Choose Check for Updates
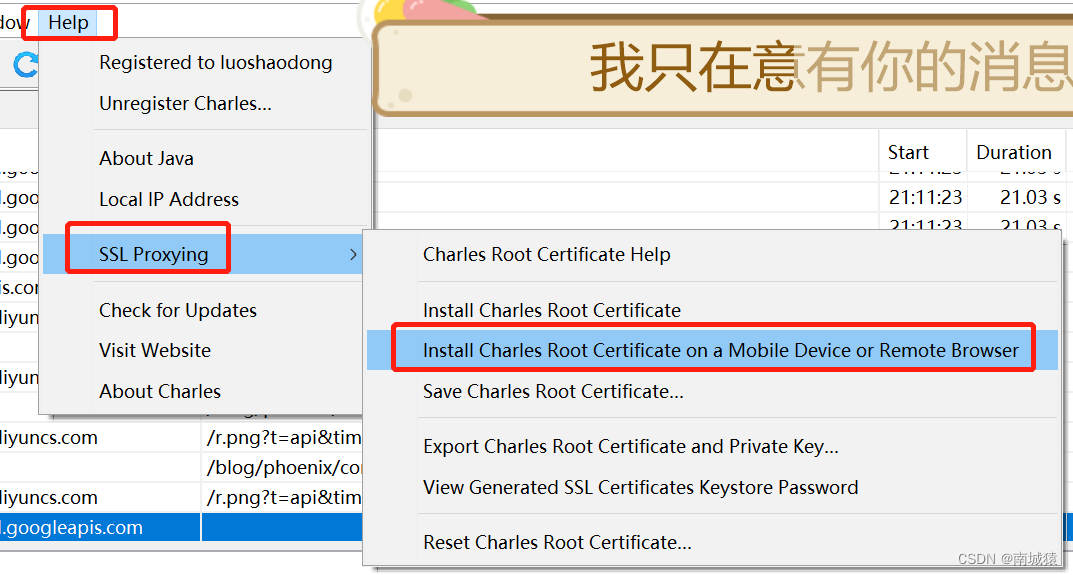Viewport: 1073px width, 575px height. [x=178, y=310]
